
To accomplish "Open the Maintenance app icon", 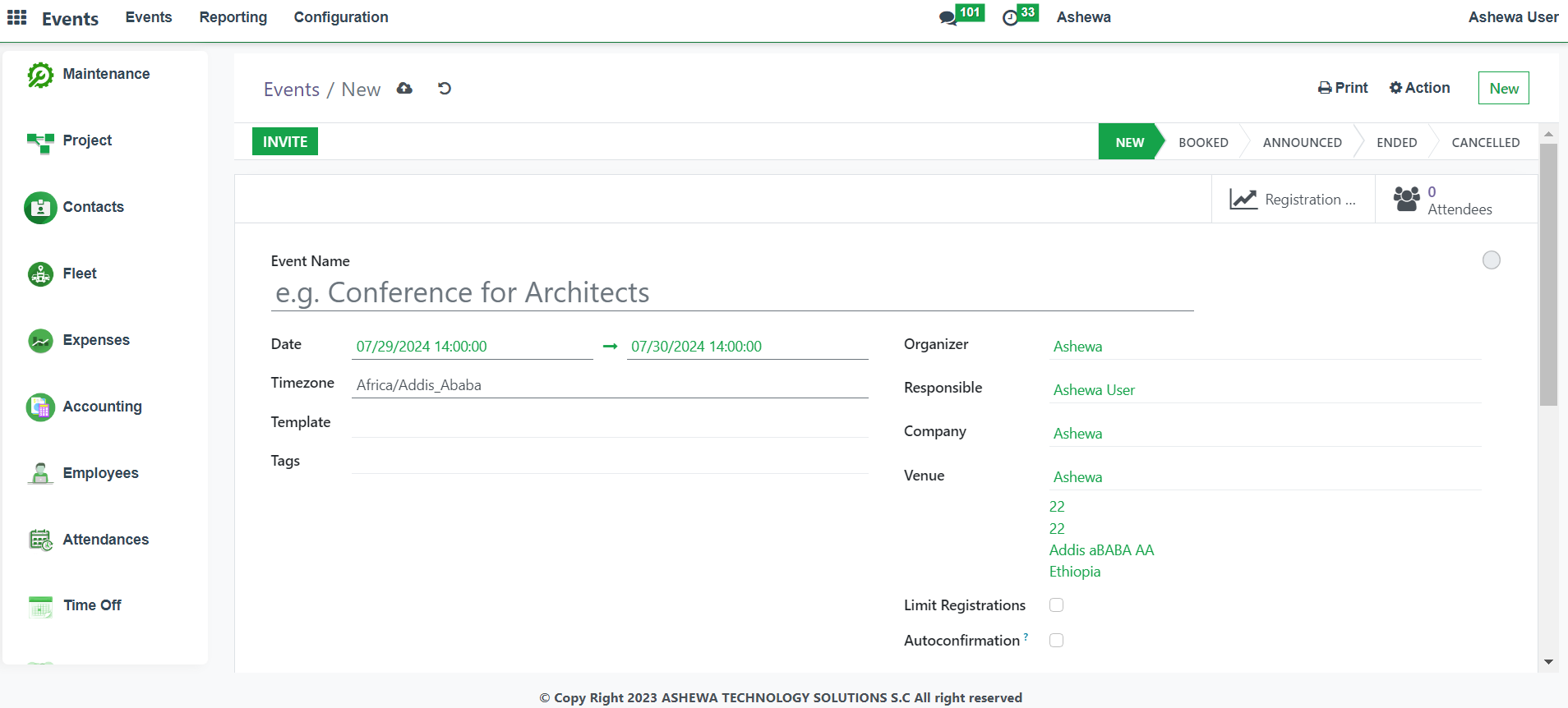I will (x=40, y=75).
